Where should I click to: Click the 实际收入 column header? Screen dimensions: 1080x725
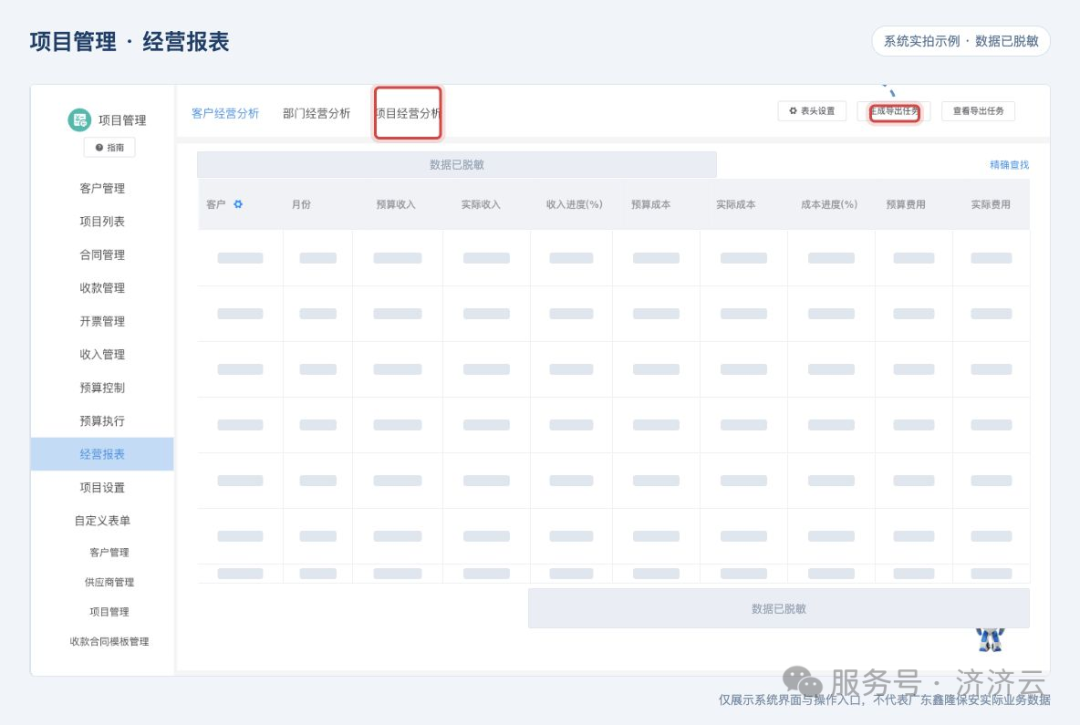481,204
